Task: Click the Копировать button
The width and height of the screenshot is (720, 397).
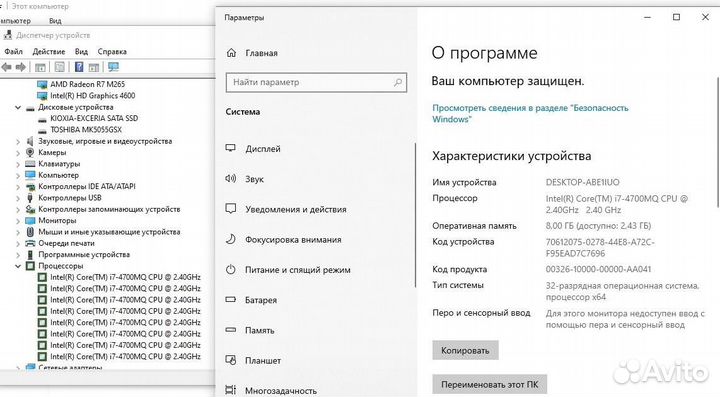Action: coord(465,350)
